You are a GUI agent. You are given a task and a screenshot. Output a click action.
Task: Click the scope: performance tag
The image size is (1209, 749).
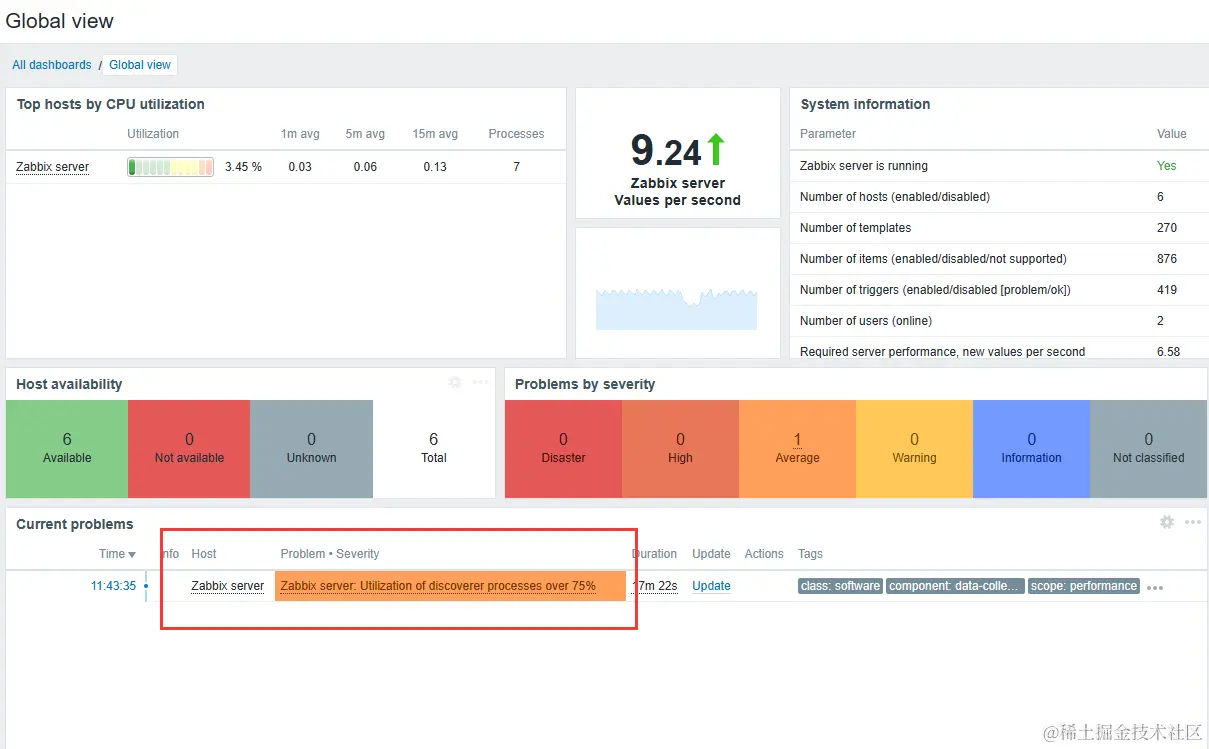(x=1084, y=586)
